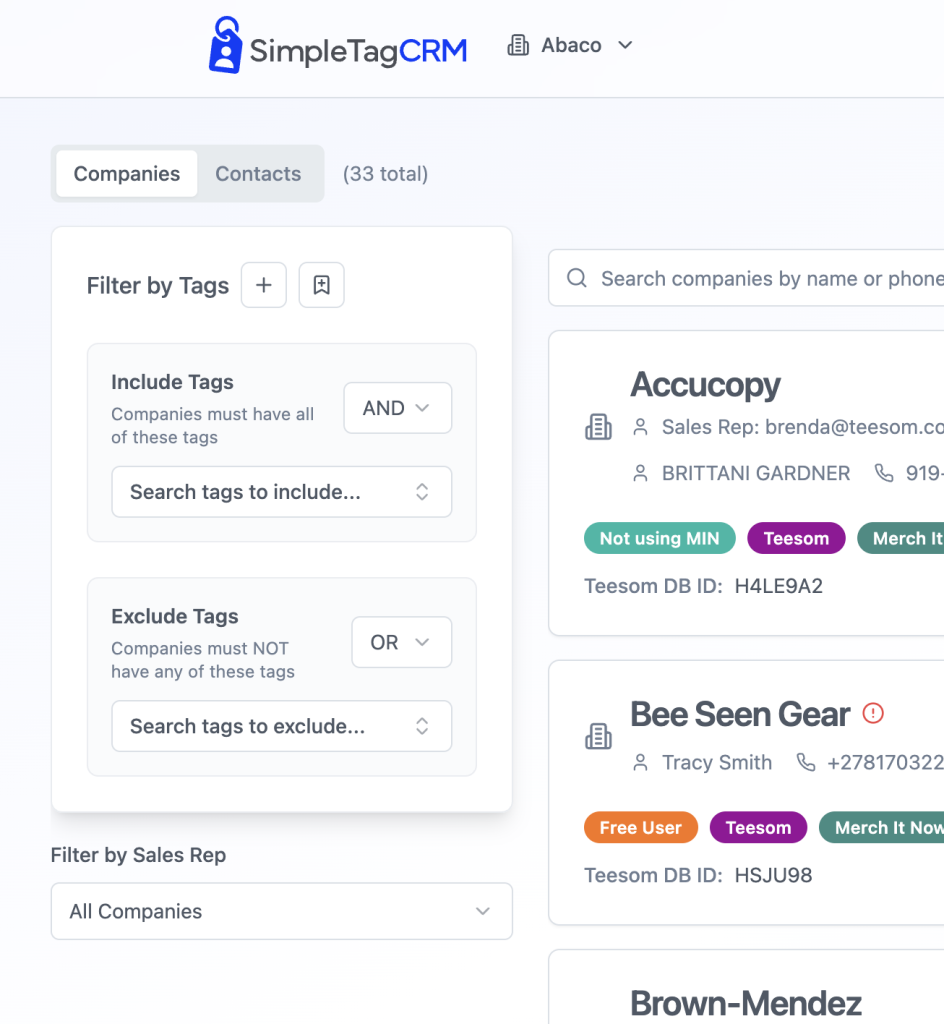Click the plus icon beside Filter by Tags

click(x=264, y=286)
